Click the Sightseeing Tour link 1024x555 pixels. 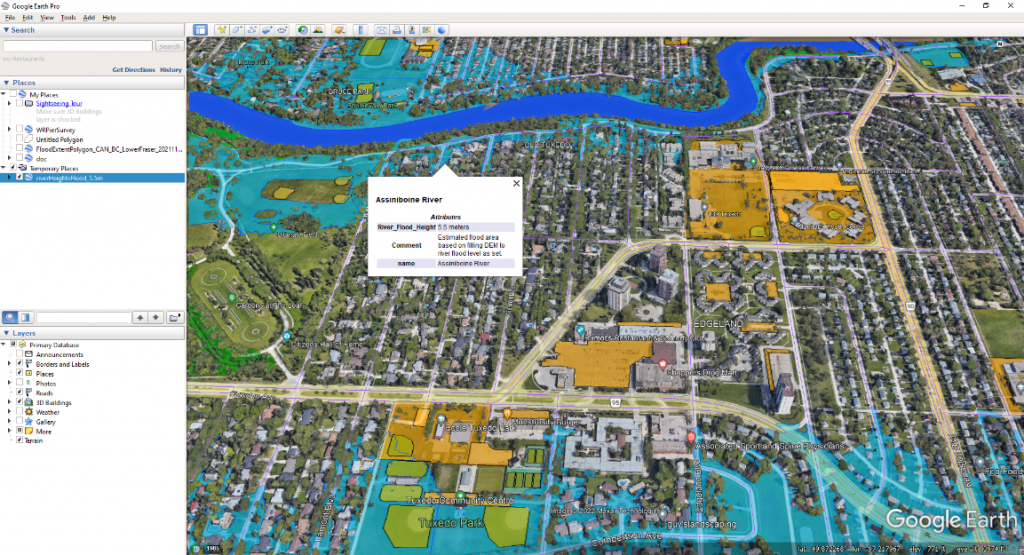(x=59, y=103)
